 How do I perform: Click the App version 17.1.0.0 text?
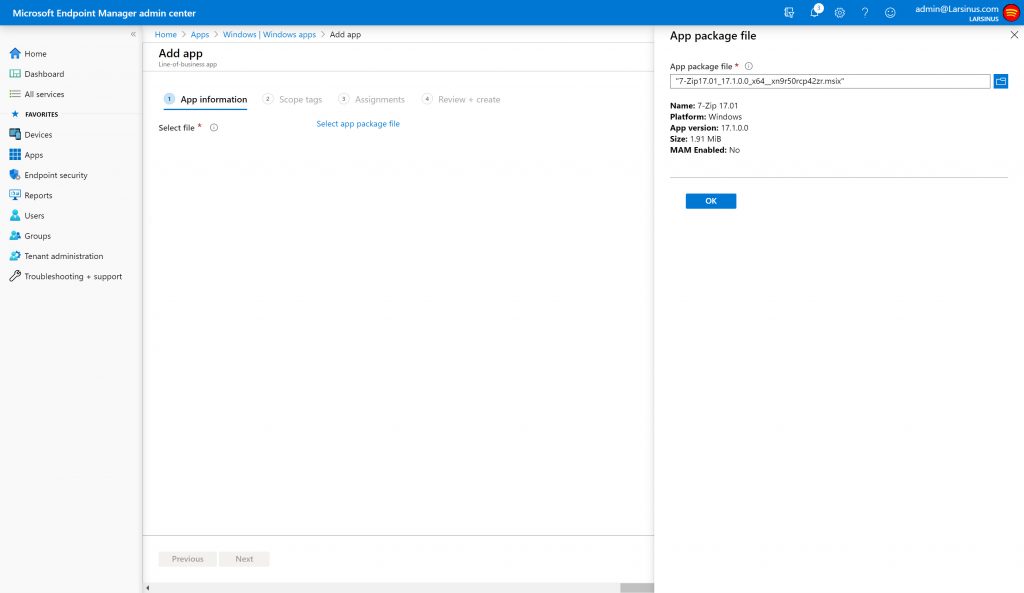709,128
